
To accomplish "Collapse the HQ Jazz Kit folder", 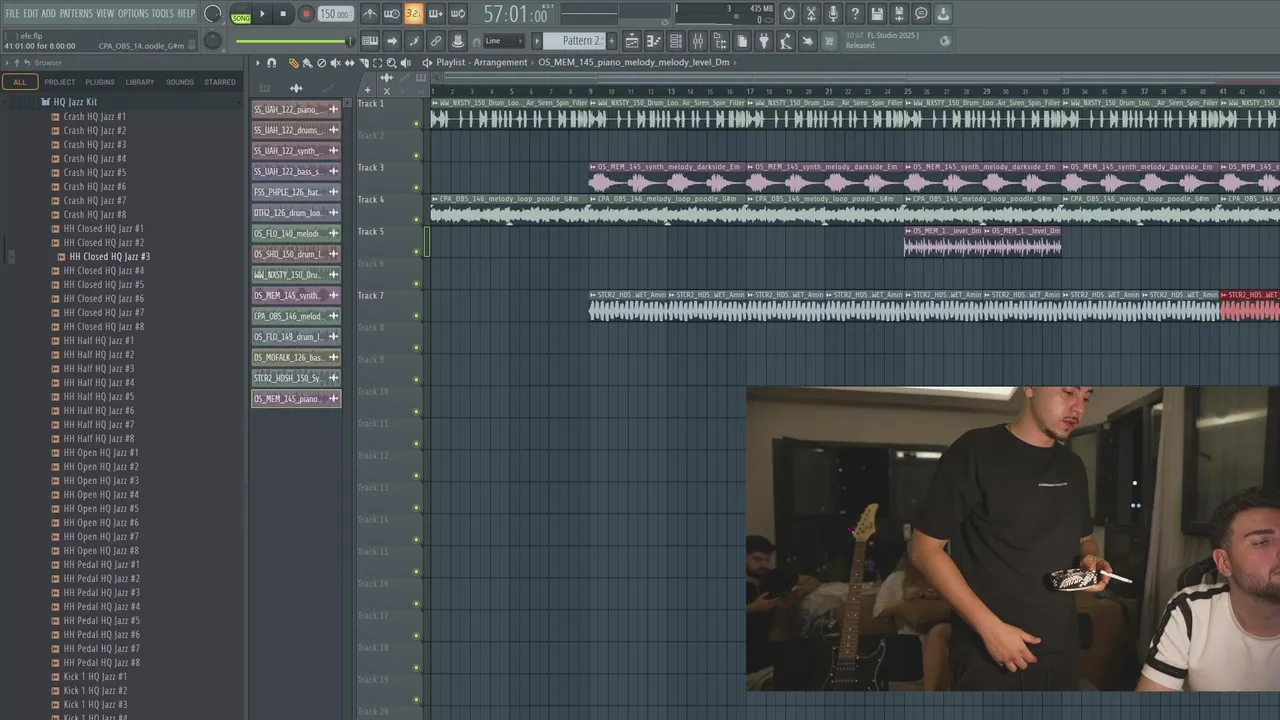I will pyautogui.click(x=75, y=102).
